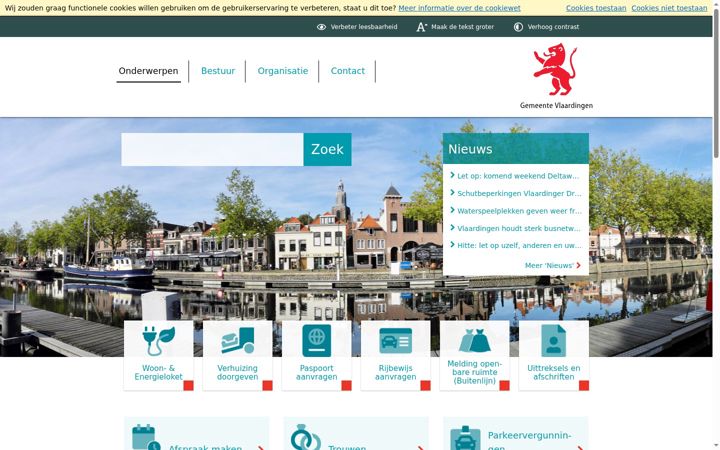Viewport: 720px width, 450px height.
Task: Click the car icon for Parkeervergunningen
Action: coord(465,438)
